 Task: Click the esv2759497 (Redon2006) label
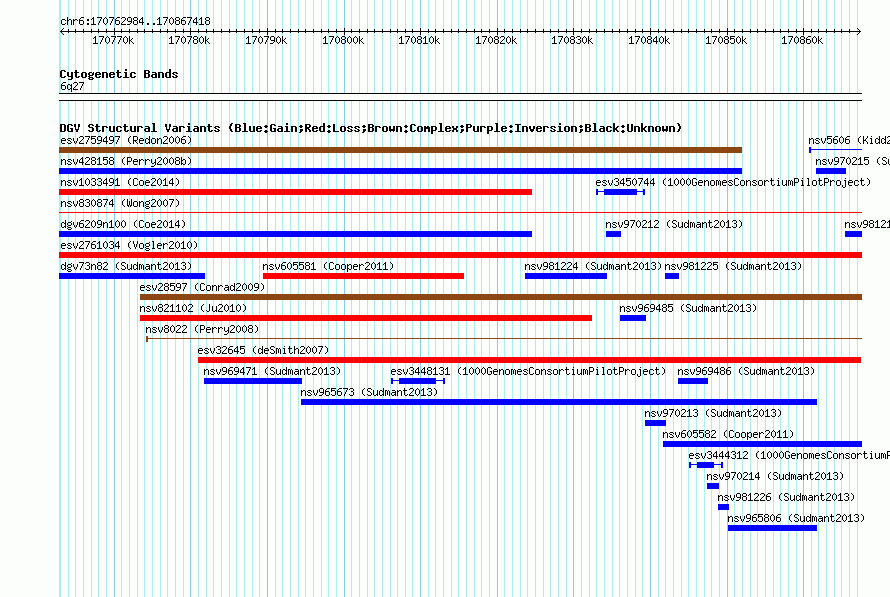coord(126,140)
